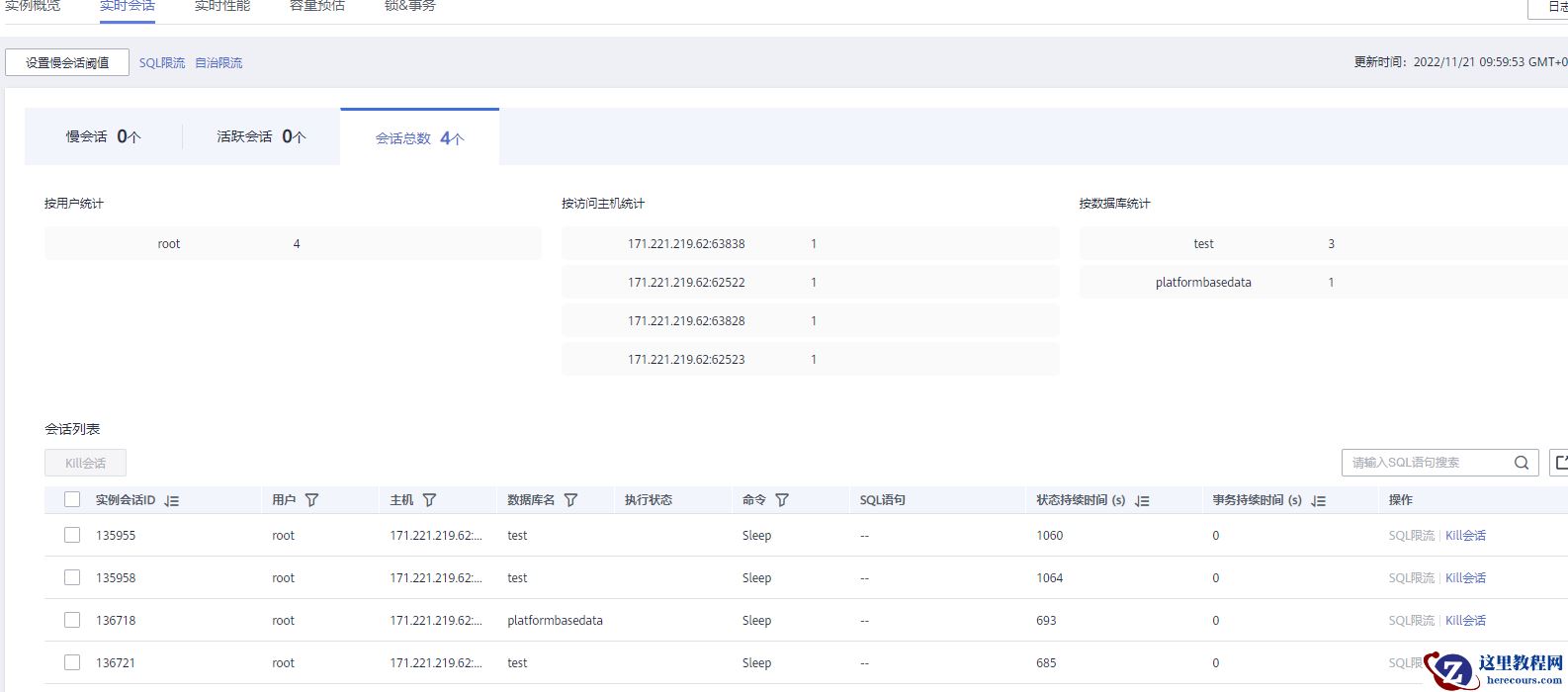The height and width of the screenshot is (692, 1568).
Task: Sort by transaction duration column
Action: 1319,501
